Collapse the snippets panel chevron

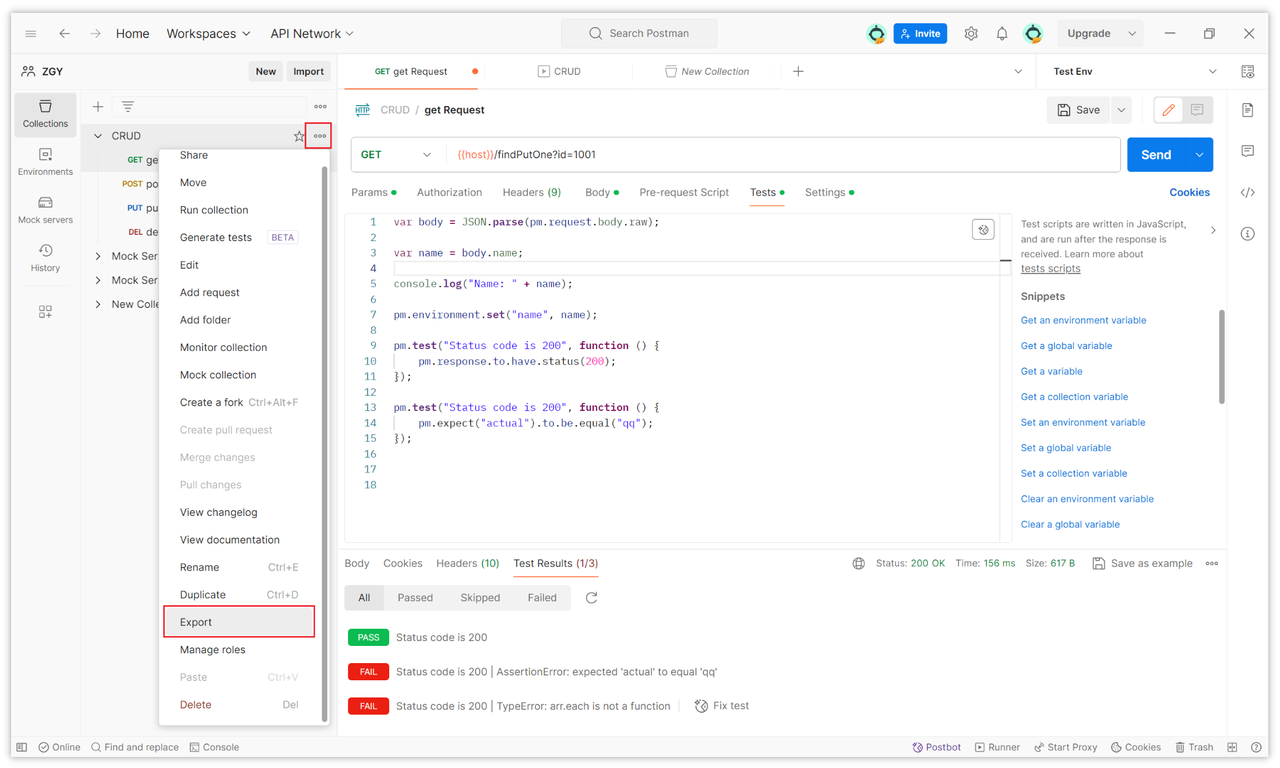pyautogui.click(x=1213, y=230)
